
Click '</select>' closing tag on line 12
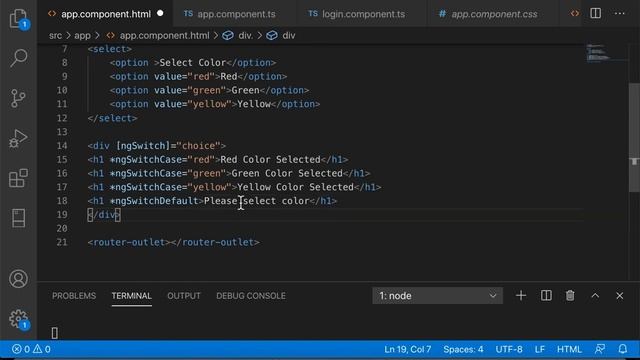tap(112, 118)
